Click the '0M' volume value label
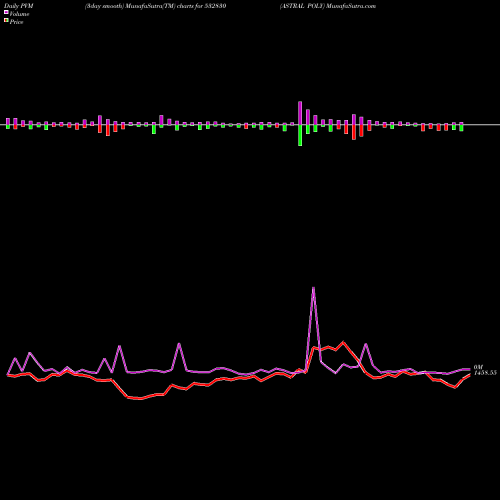 (478, 367)
